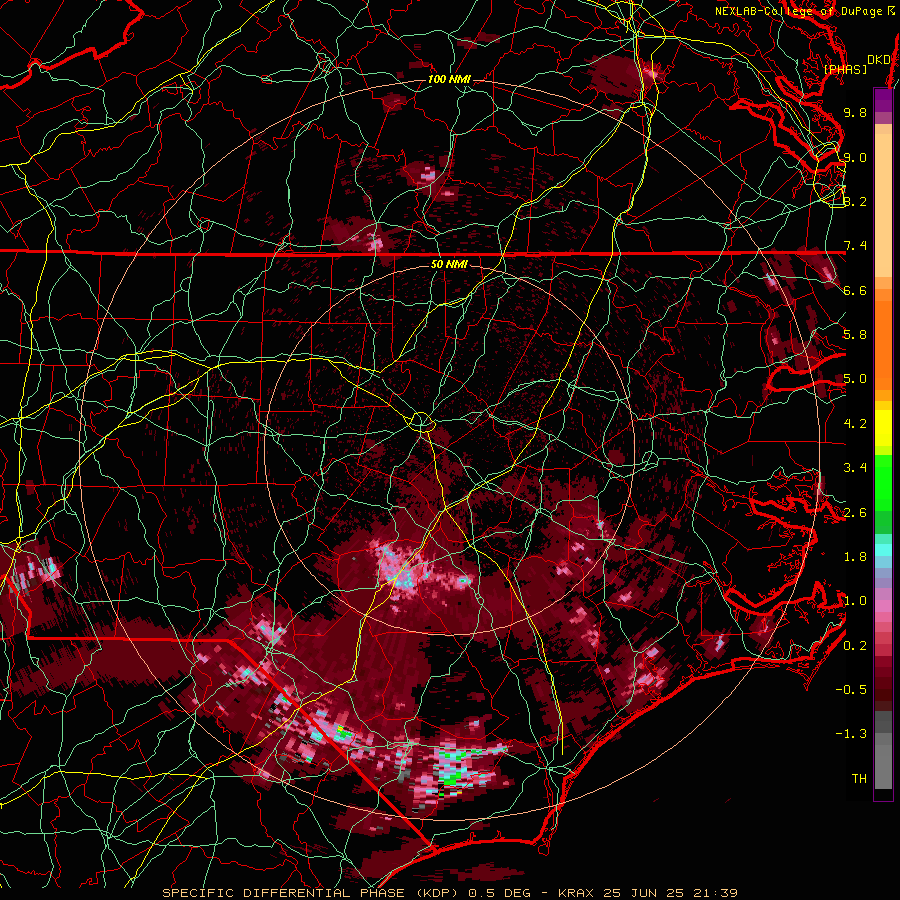This screenshot has height=900, width=900.
Task: Click the 3.4 color scale value
Action: click(x=855, y=468)
